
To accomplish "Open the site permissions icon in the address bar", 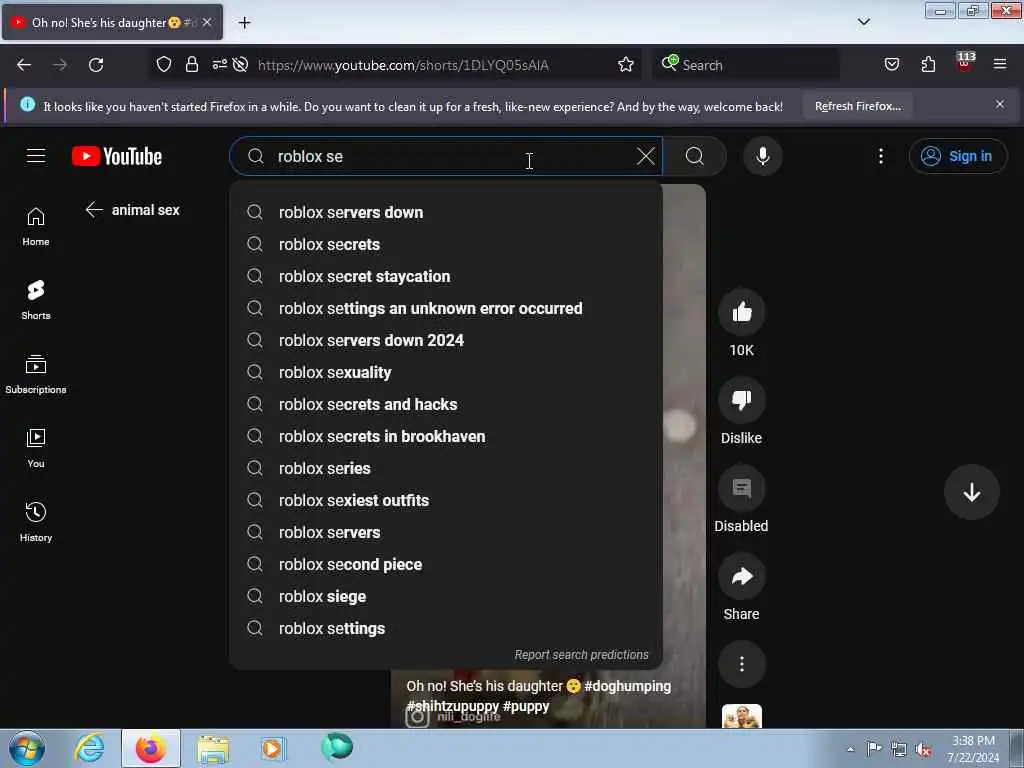I will tap(219, 65).
